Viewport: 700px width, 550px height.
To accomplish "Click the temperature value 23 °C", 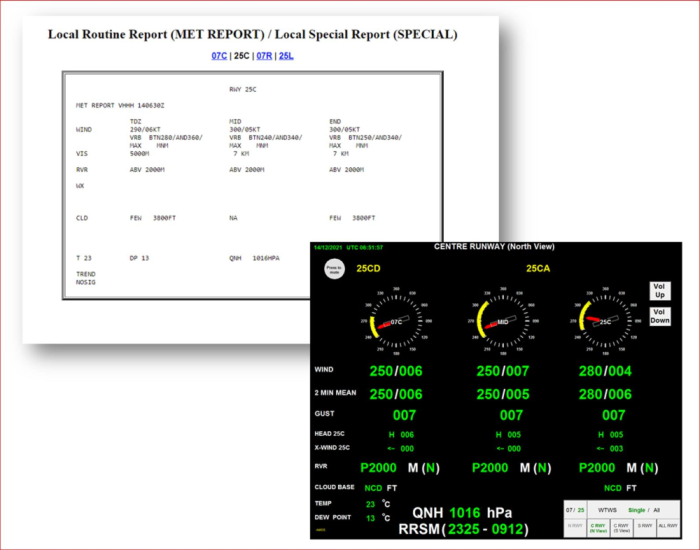I will point(378,504).
